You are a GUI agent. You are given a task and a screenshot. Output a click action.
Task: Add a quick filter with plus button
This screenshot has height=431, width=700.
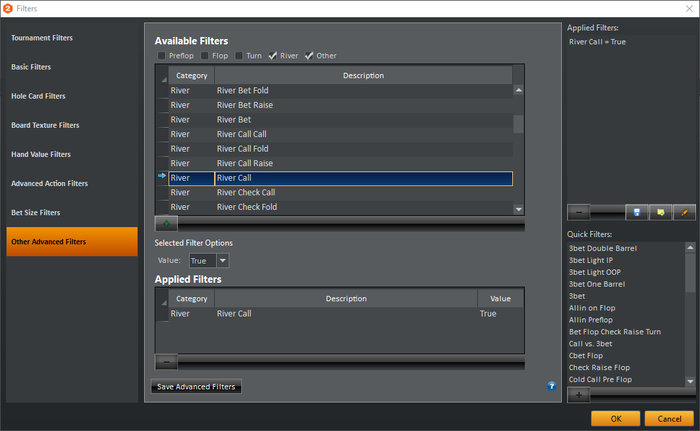point(579,395)
